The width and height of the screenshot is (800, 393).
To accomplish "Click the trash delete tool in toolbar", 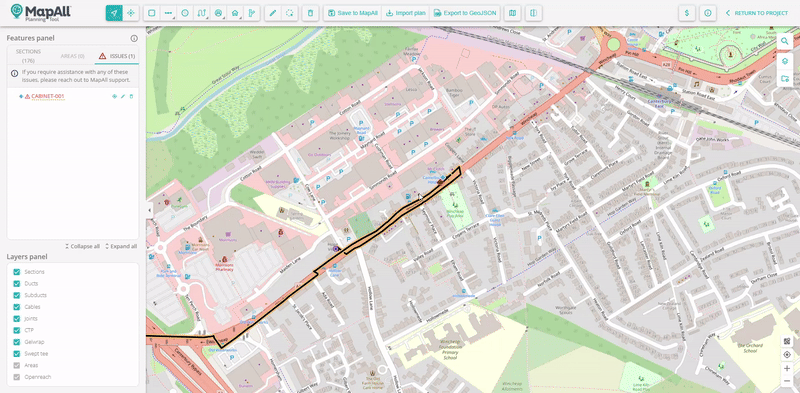I will tap(311, 13).
